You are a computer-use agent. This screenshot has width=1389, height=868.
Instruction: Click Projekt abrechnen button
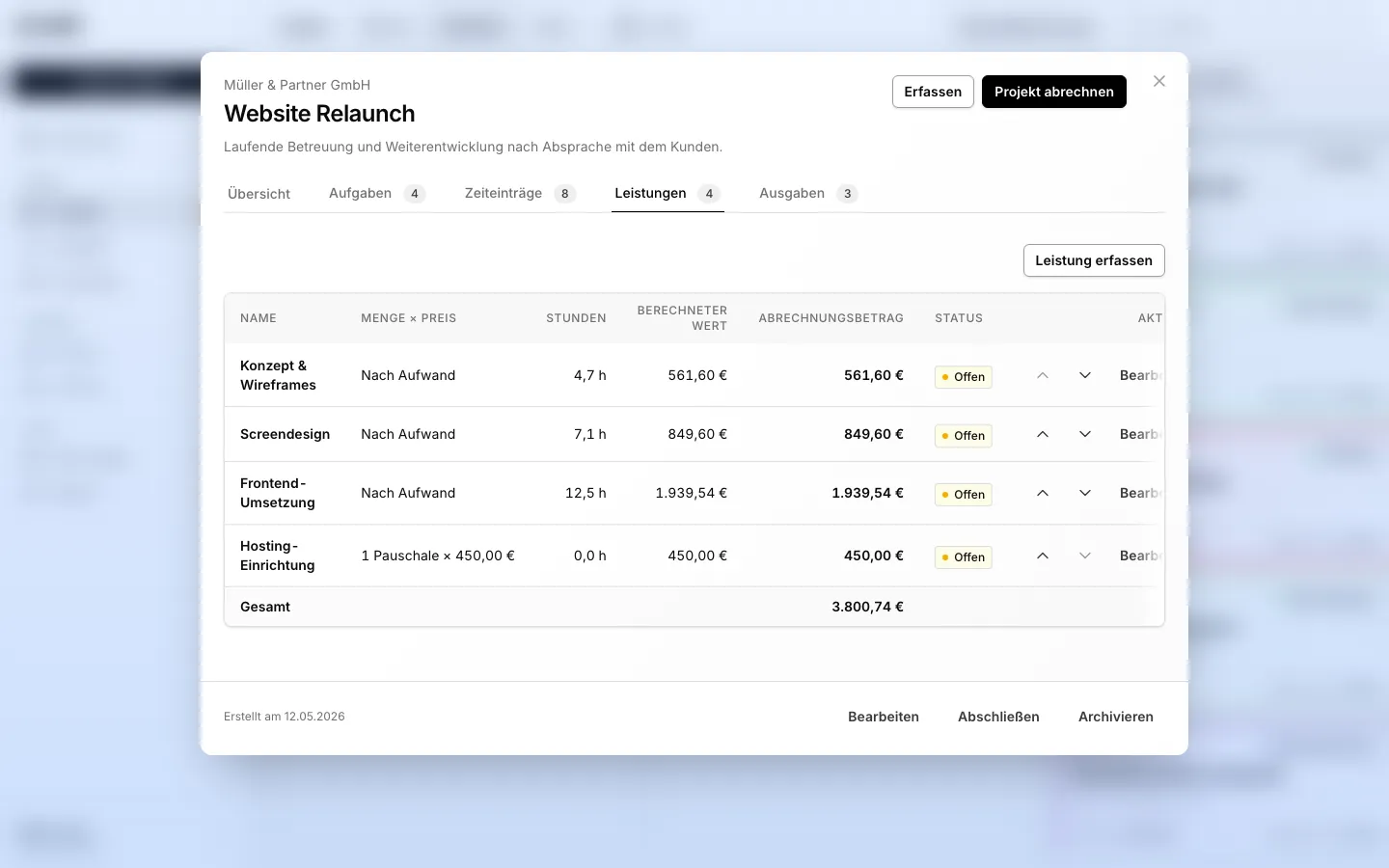(1054, 92)
